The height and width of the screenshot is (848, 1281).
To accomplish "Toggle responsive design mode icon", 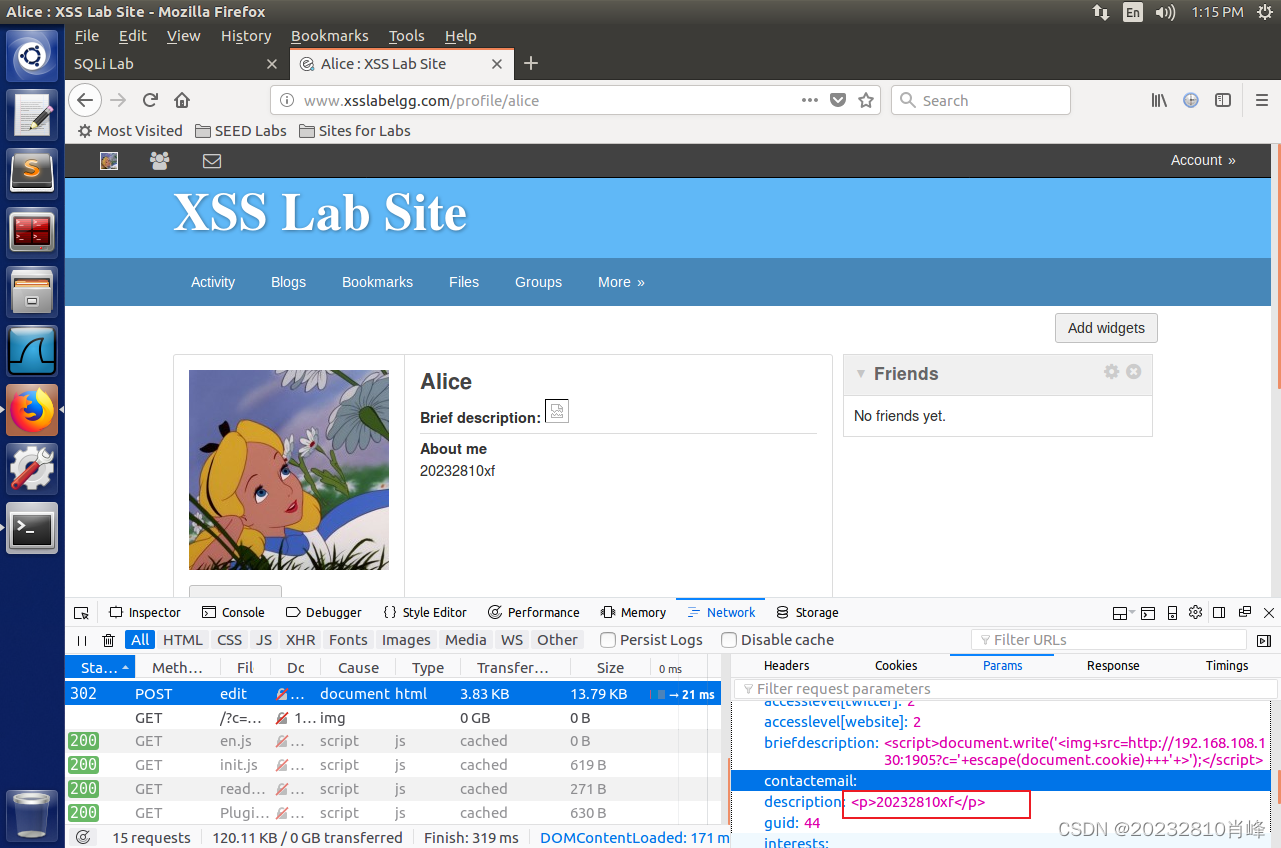I will point(1171,613).
